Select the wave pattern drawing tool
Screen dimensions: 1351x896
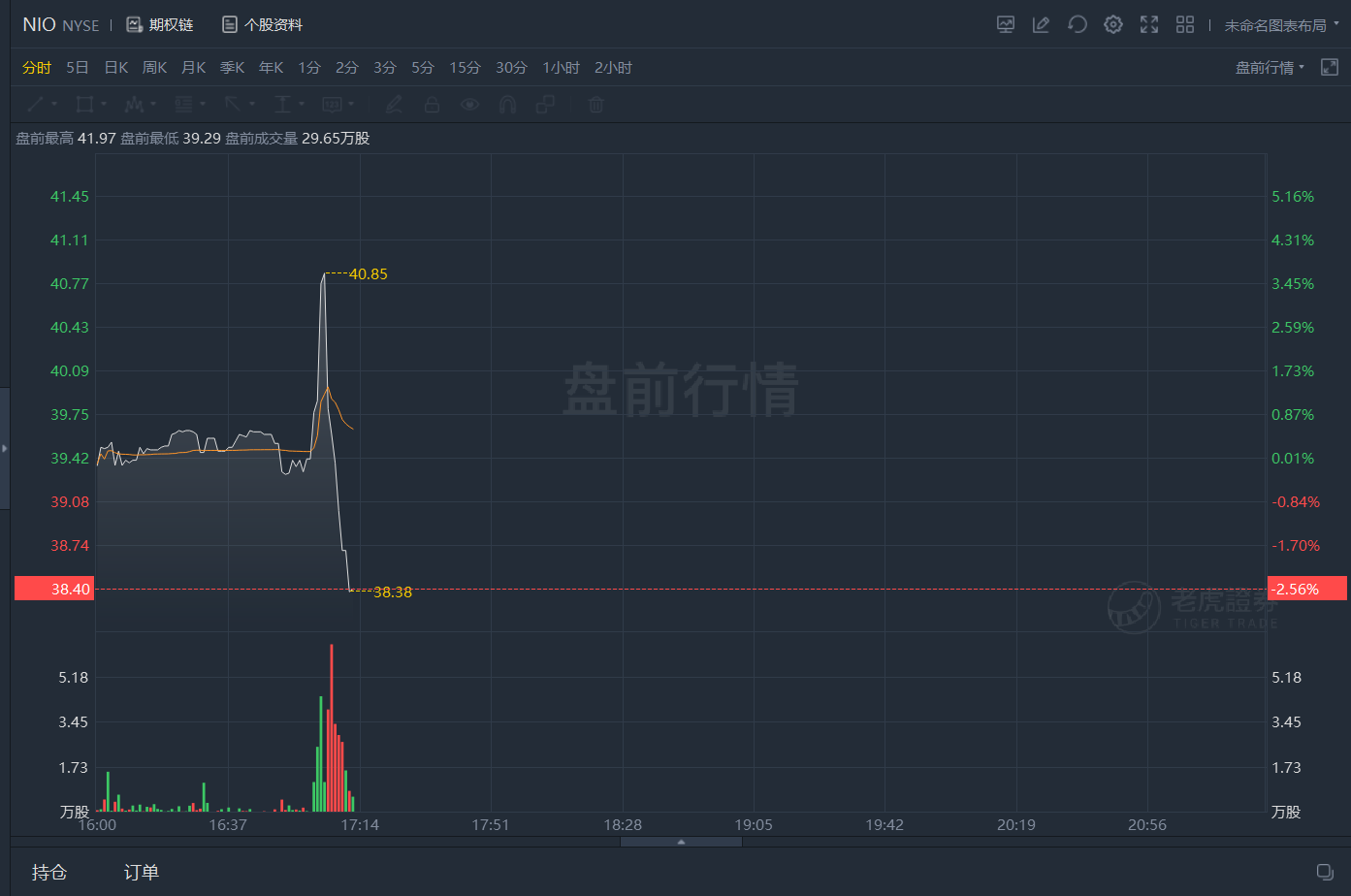coord(134,104)
